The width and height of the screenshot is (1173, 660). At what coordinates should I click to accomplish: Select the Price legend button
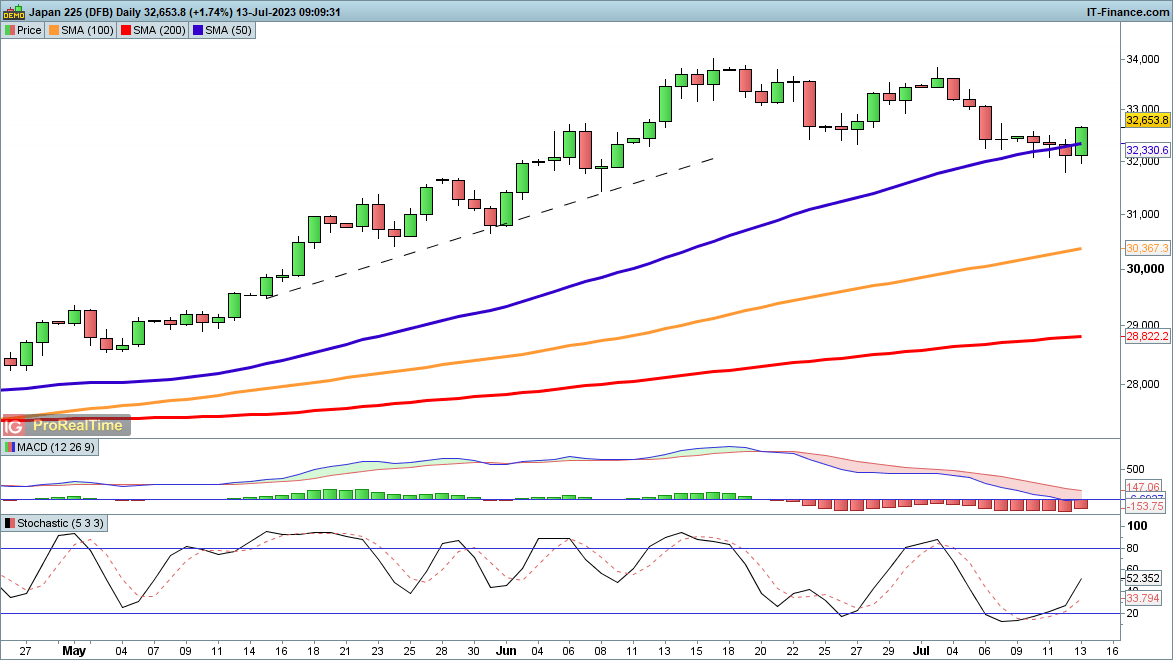click(23, 31)
